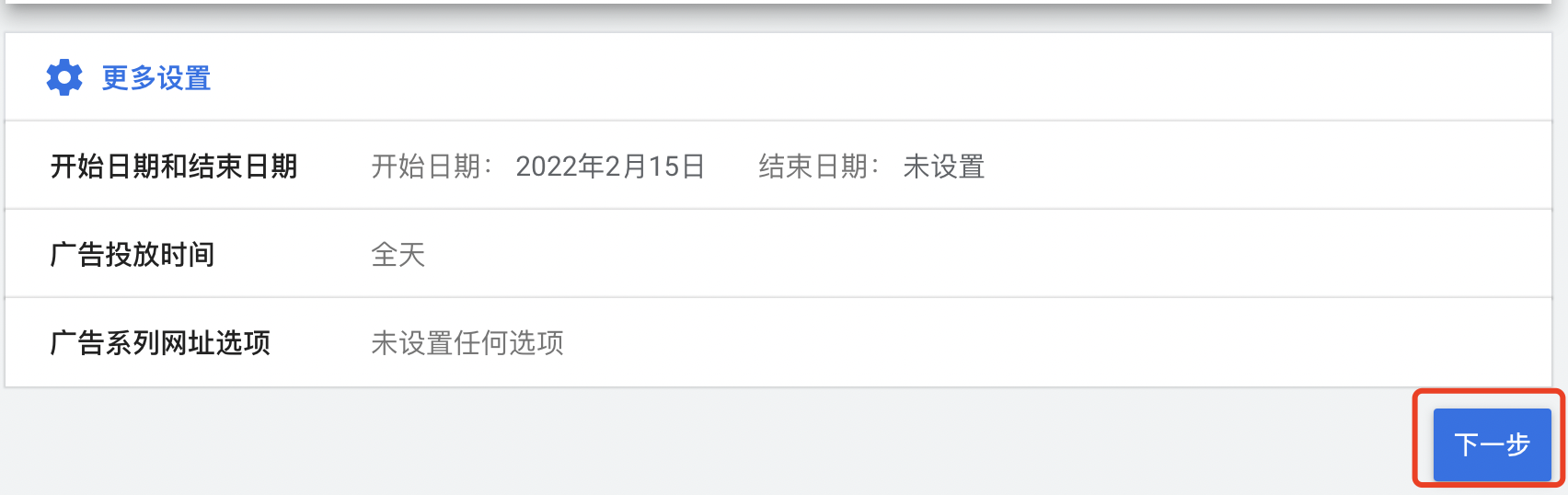
Task: Expand the 广告投放时间 row
Action: coord(778,254)
